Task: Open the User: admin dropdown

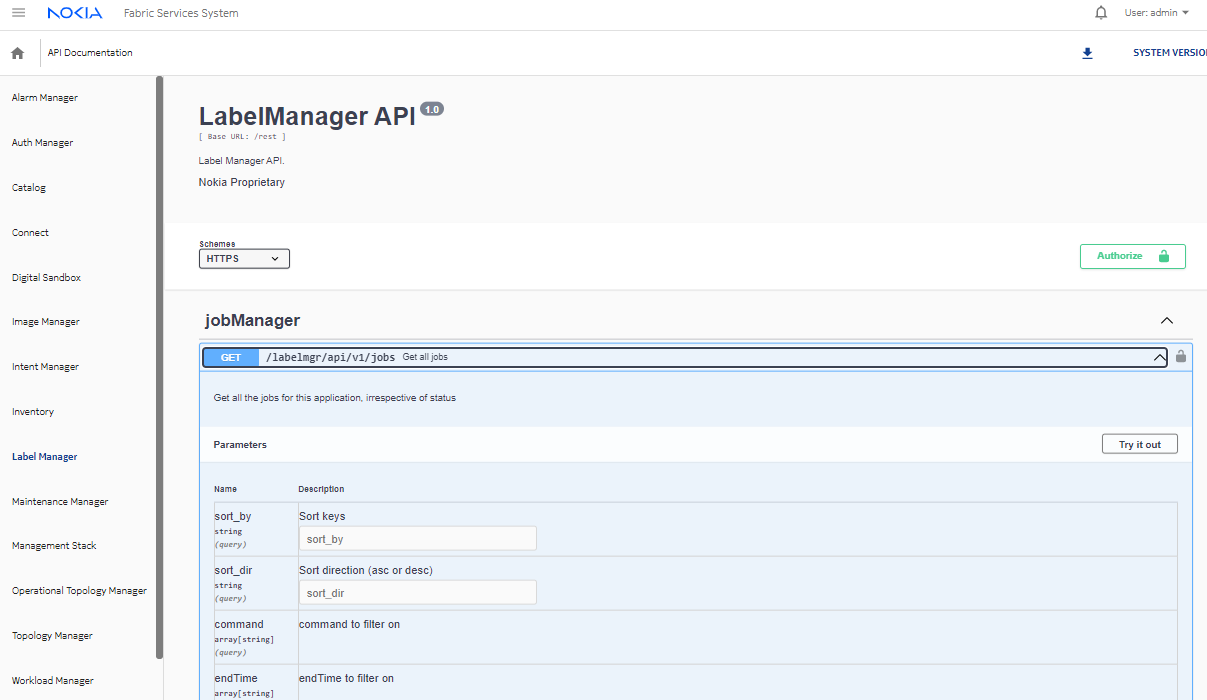Action: click(1157, 13)
